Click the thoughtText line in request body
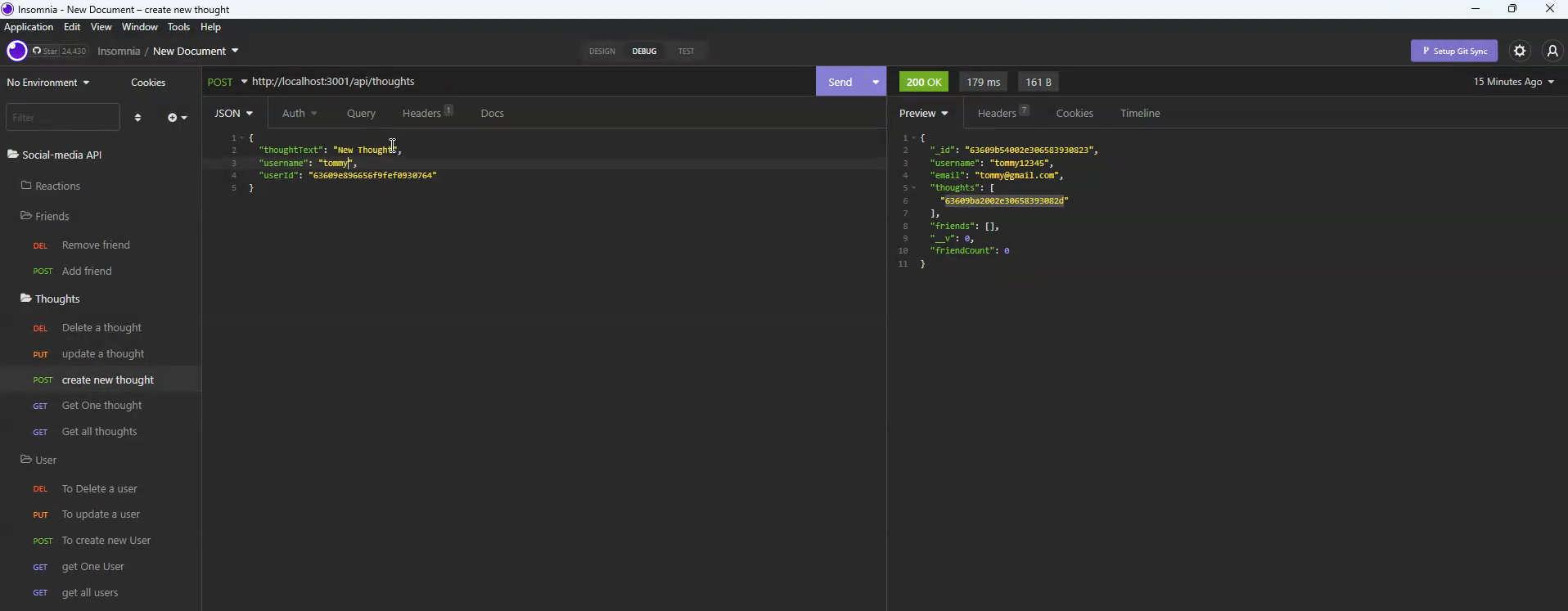Viewport: 1568px width, 611px height. tap(330, 151)
